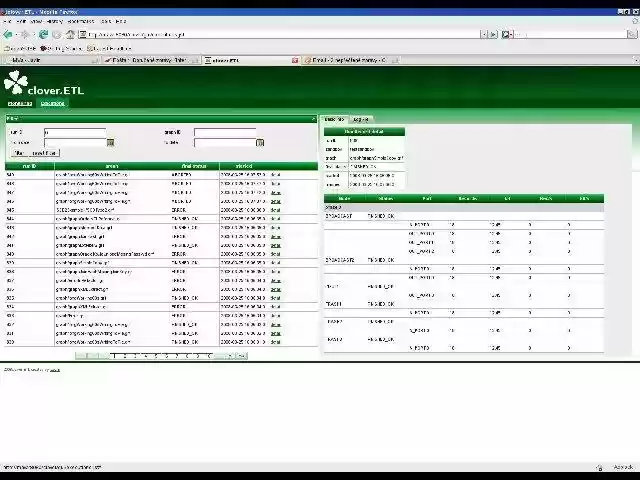Open the History menu in the menu bar
This screenshot has width=640, height=480.
click(x=54, y=21)
